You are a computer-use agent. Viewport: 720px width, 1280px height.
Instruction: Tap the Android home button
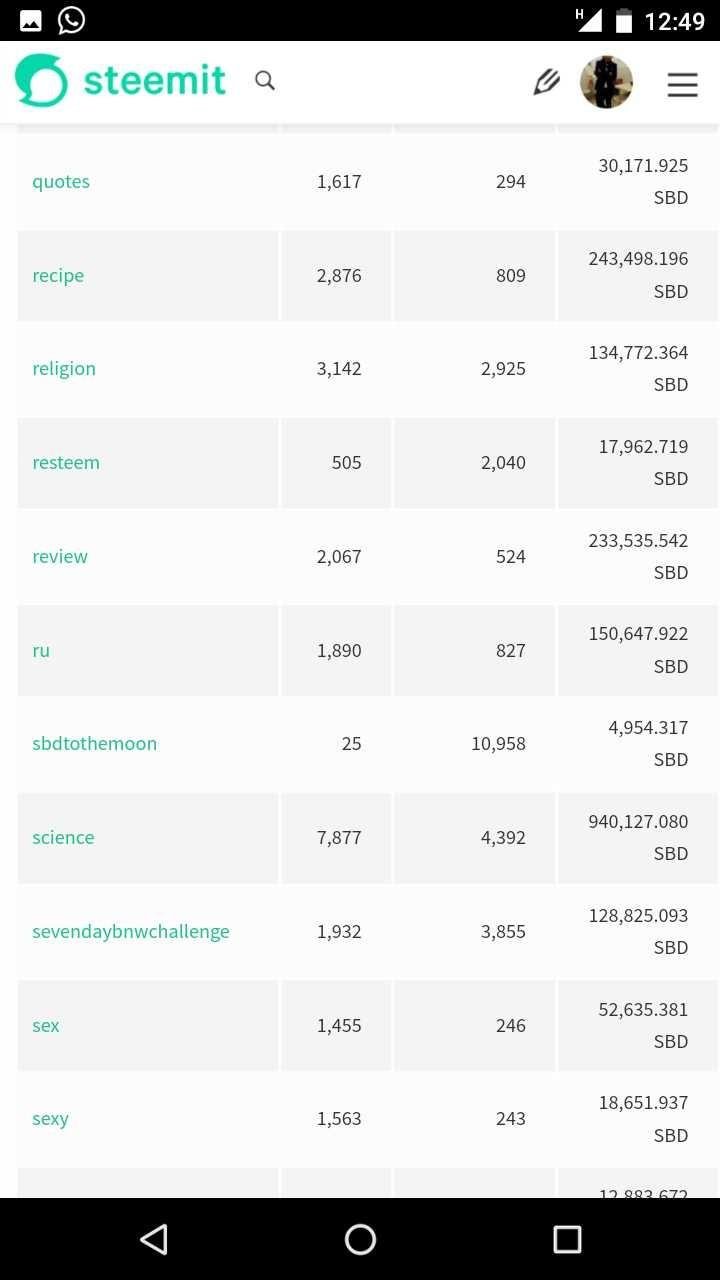coord(360,1240)
